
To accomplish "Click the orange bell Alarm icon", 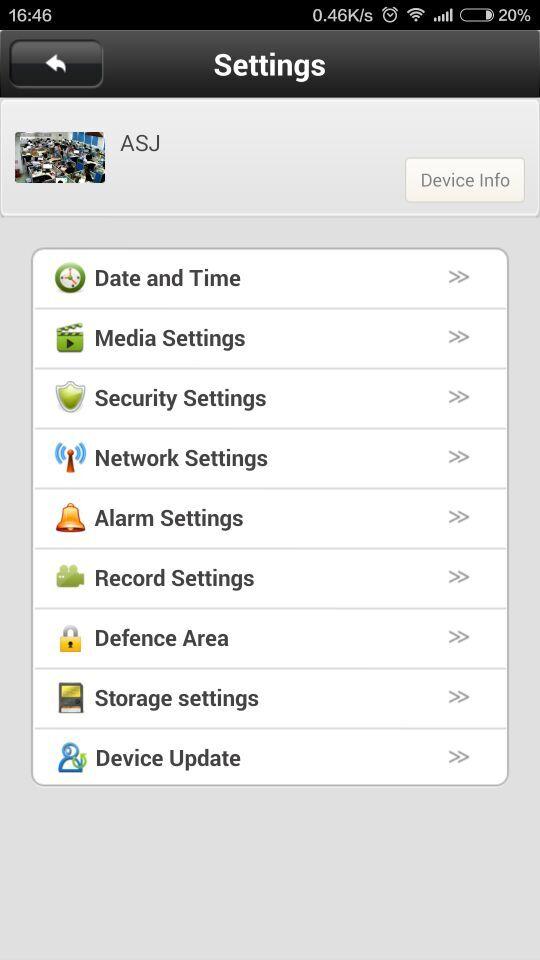I will click(70, 517).
